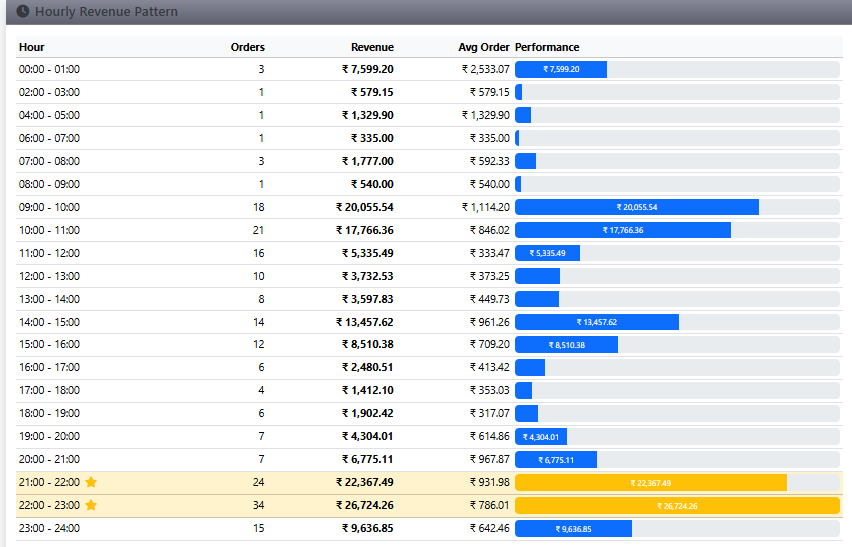Click the ₹ 20,055.54 performance bar
Screen dimensions: 852x547
tap(637, 207)
